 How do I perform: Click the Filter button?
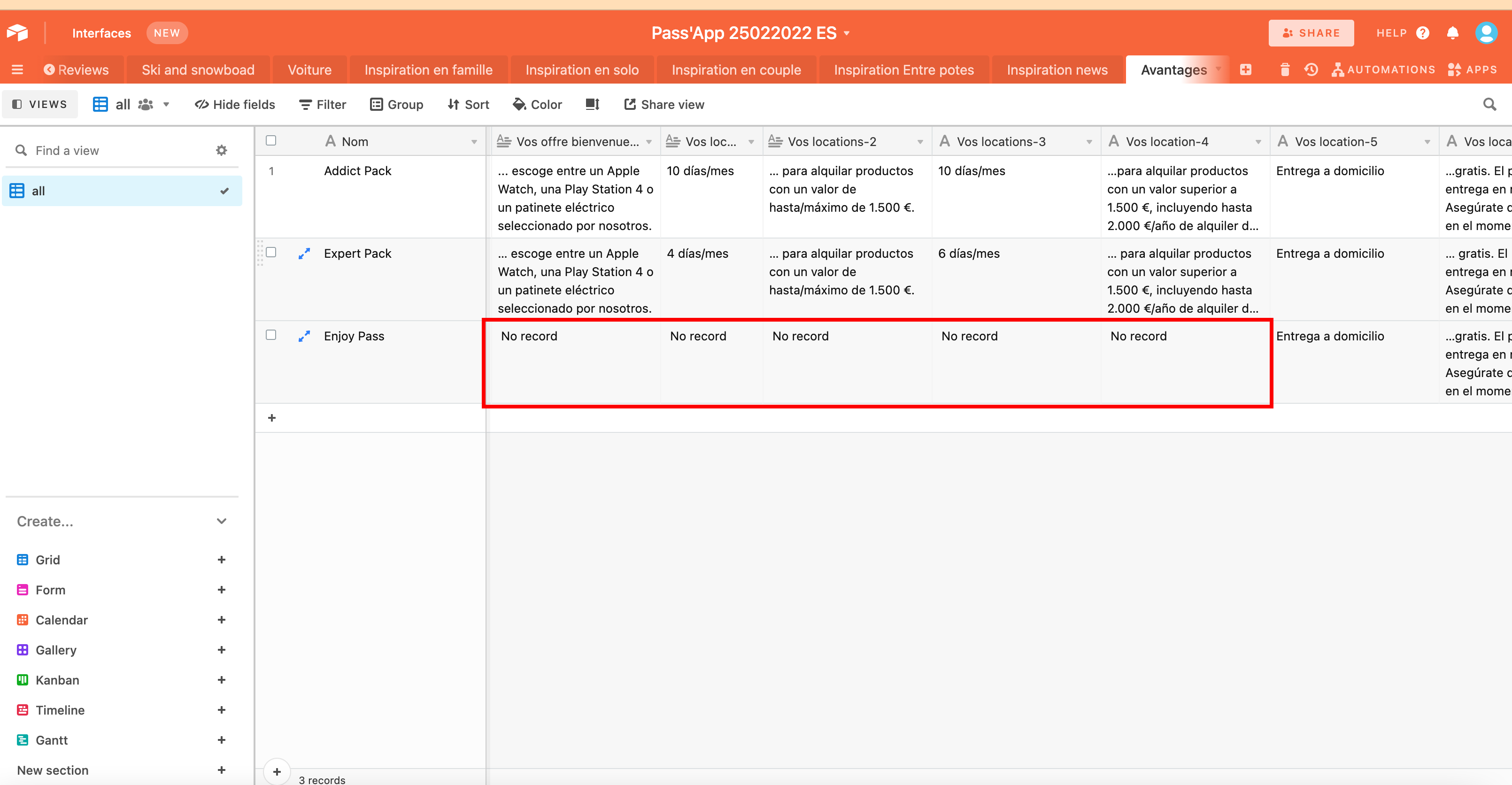[323, 104]
